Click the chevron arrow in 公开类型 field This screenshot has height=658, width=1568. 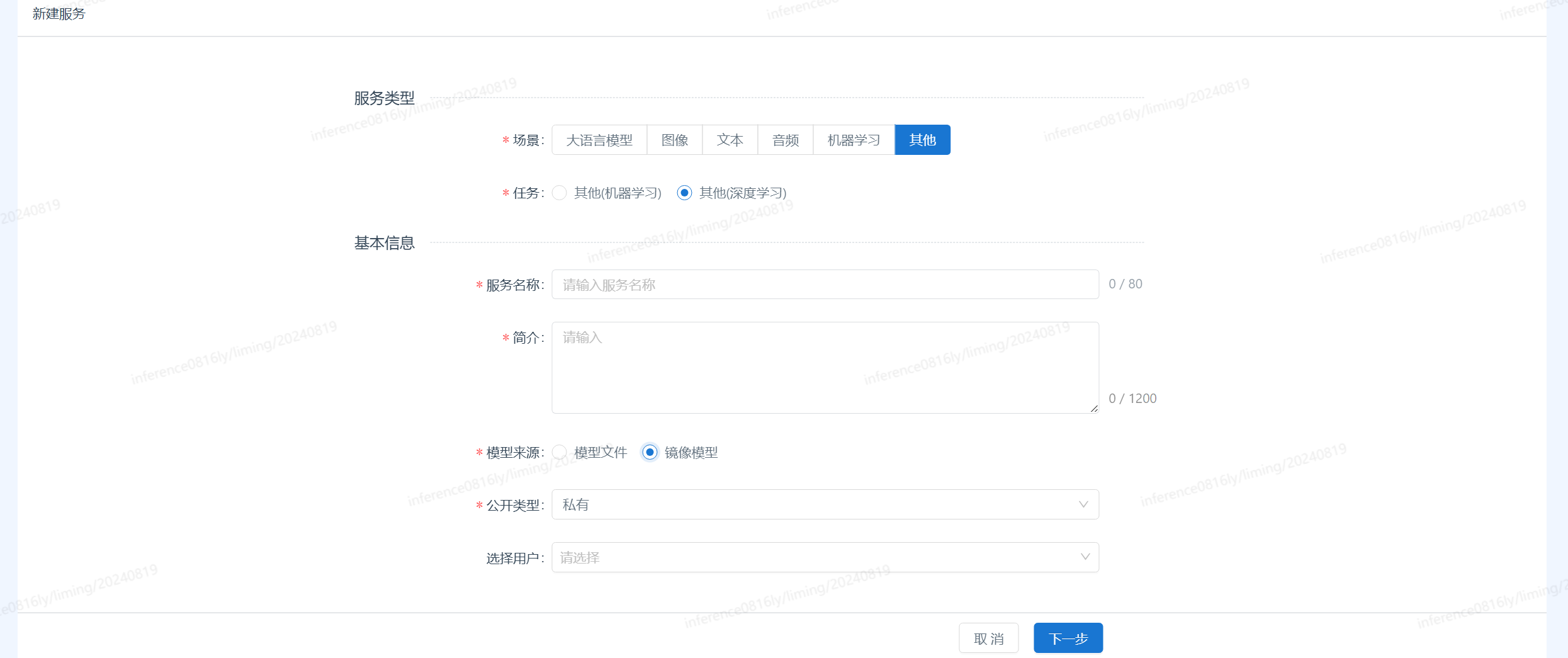click(x=1083, y=504)
